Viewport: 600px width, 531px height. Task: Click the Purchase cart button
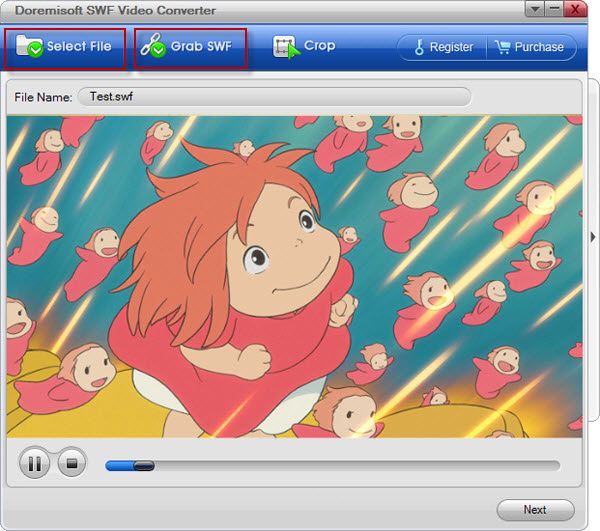(x=531, y=47)
